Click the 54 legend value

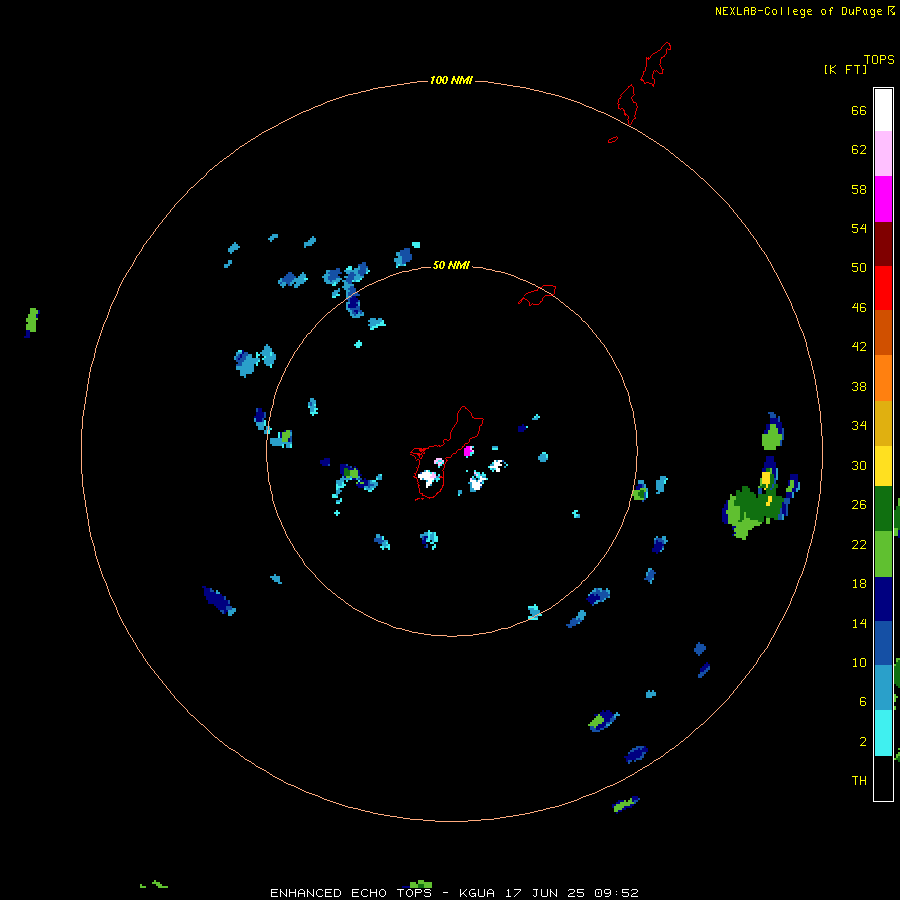859,229
